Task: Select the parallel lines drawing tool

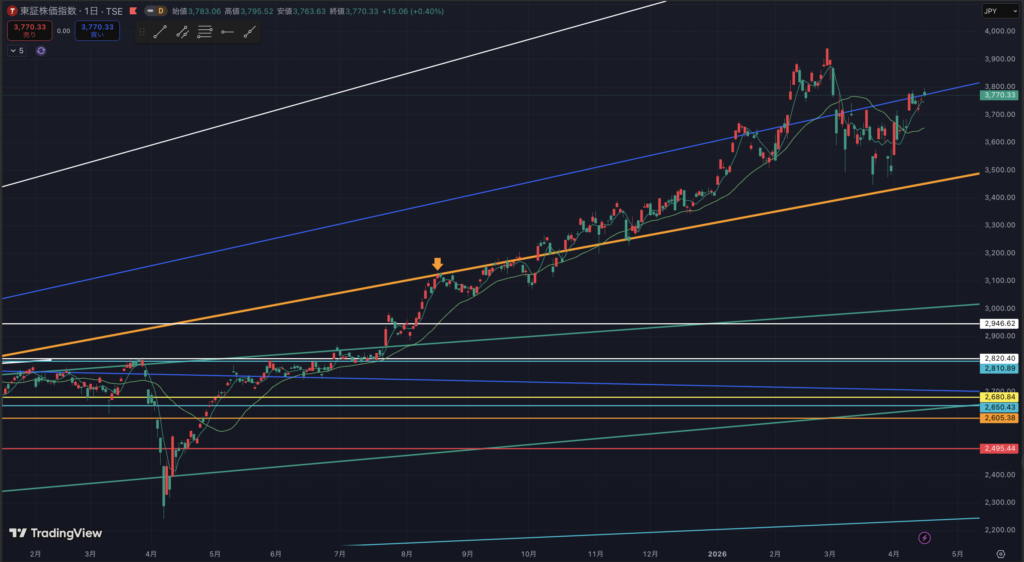Action: coord(204,32)
